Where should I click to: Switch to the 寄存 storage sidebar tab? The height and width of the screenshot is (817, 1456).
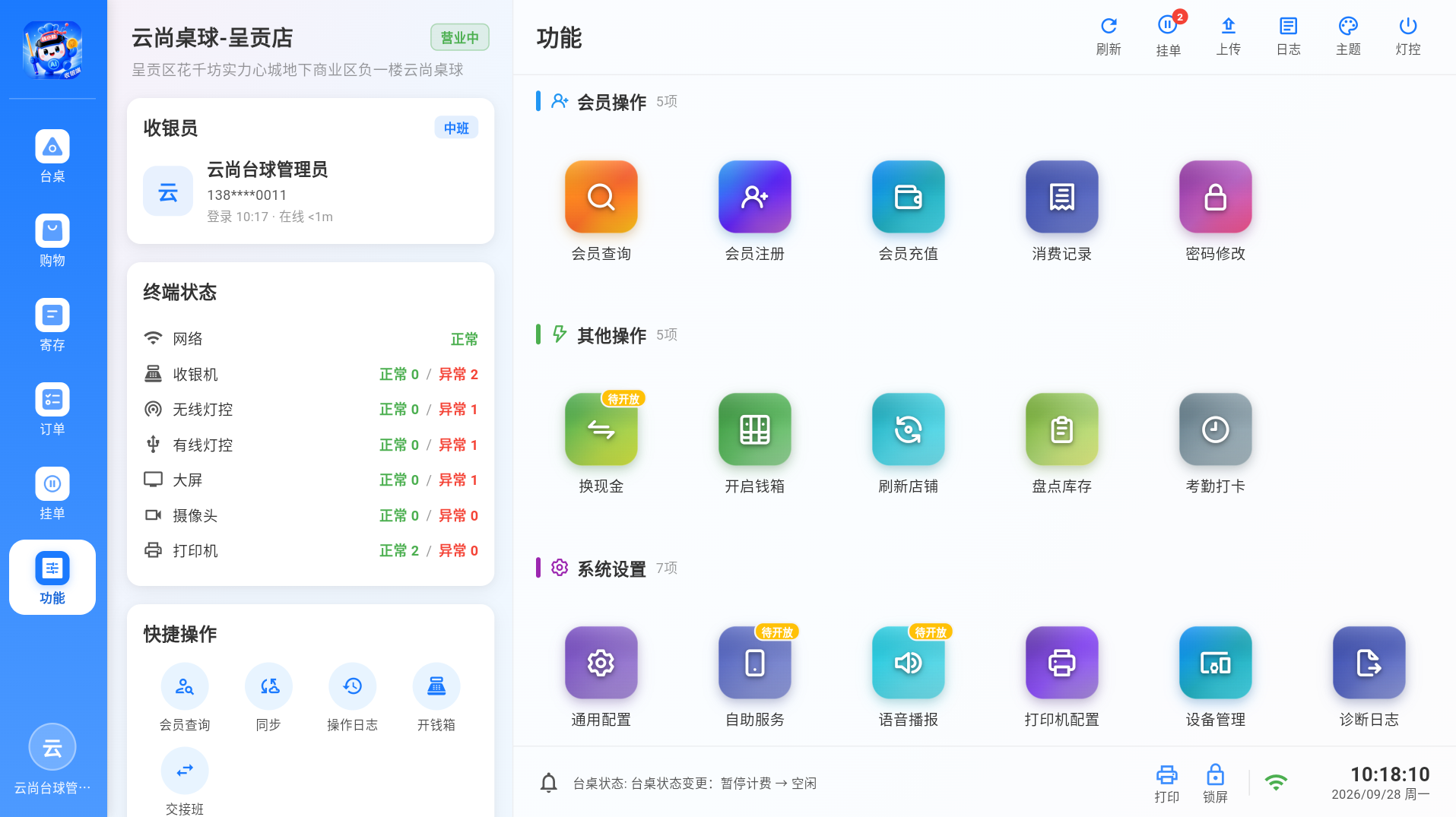[52, 325]
